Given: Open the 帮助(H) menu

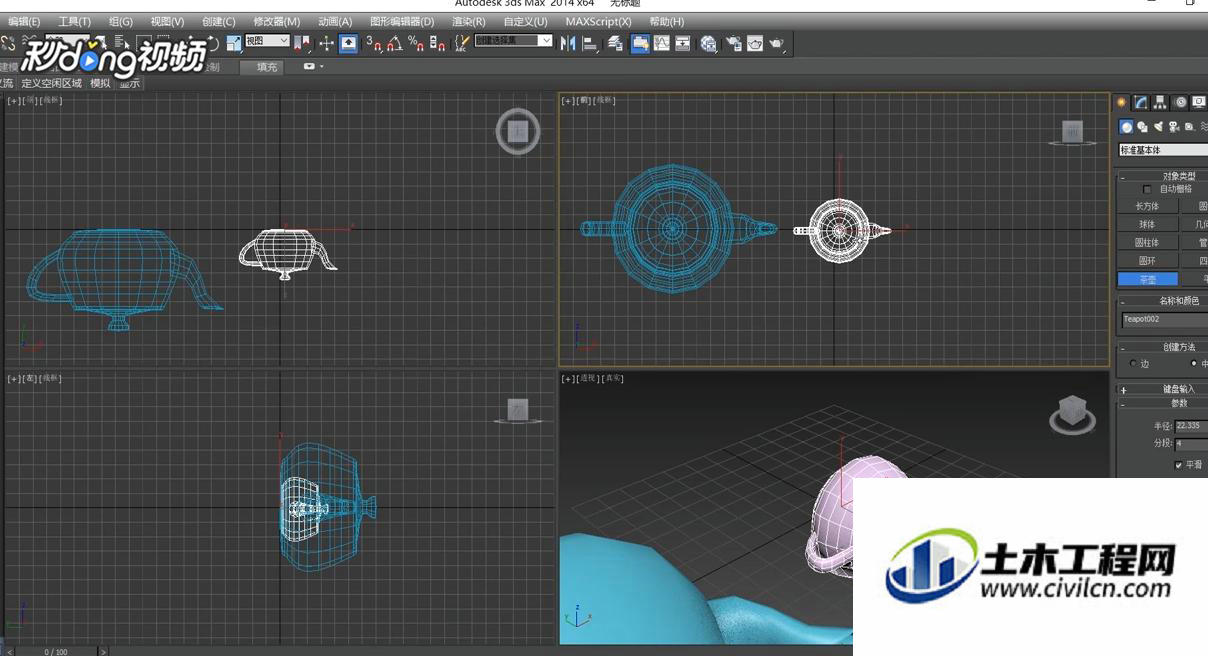Looking at the screenshot, I should (x=667, y=22).
